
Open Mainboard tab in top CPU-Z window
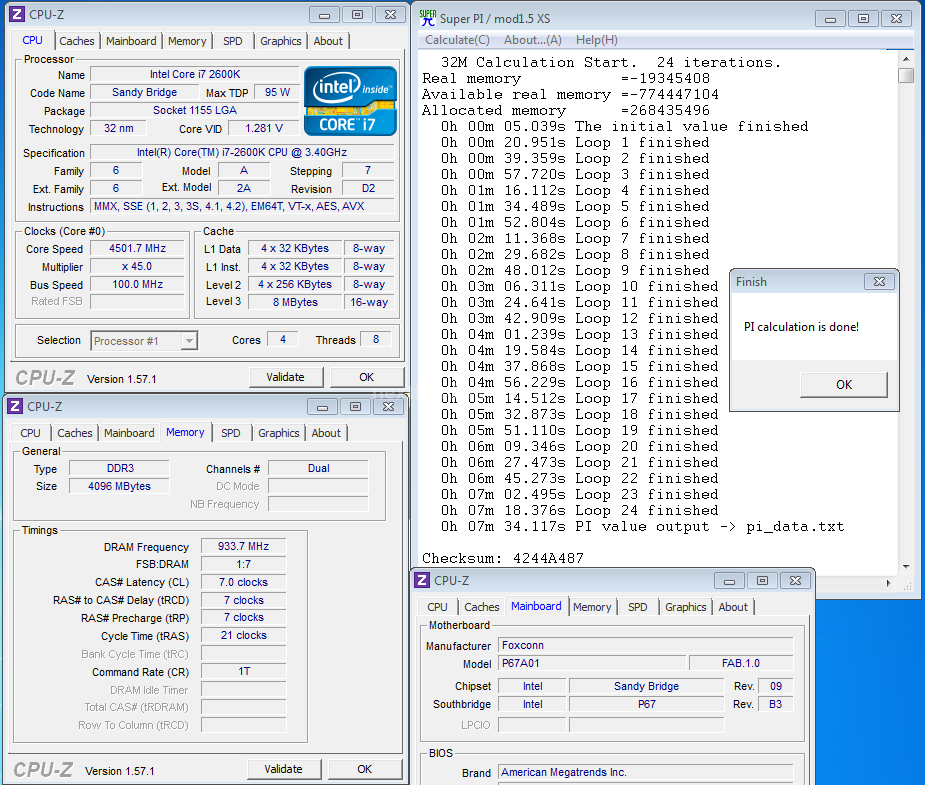point(131,41)
